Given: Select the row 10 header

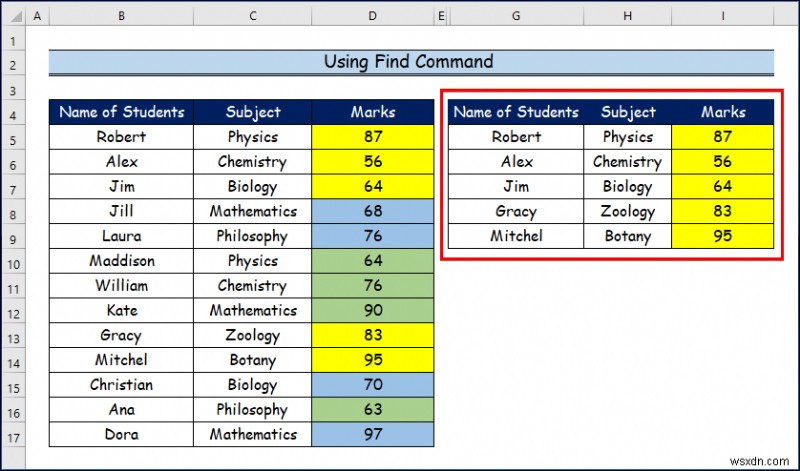Looking at the screenshot, I should (13, 261).
